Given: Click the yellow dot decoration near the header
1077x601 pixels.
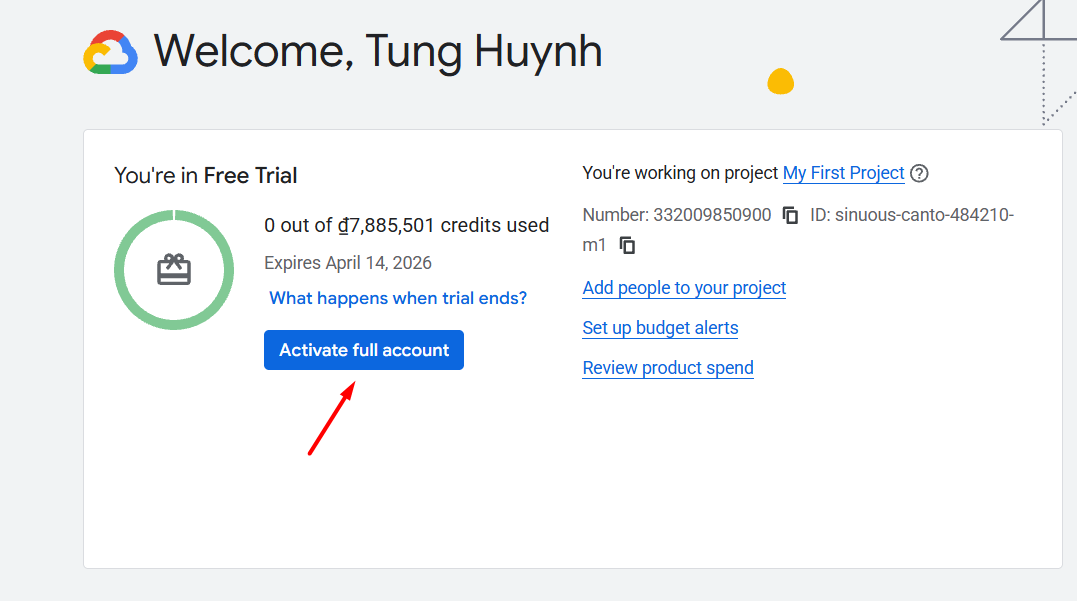Looking at the screenshot, I should pyautogui.click(x=780, y=82).
